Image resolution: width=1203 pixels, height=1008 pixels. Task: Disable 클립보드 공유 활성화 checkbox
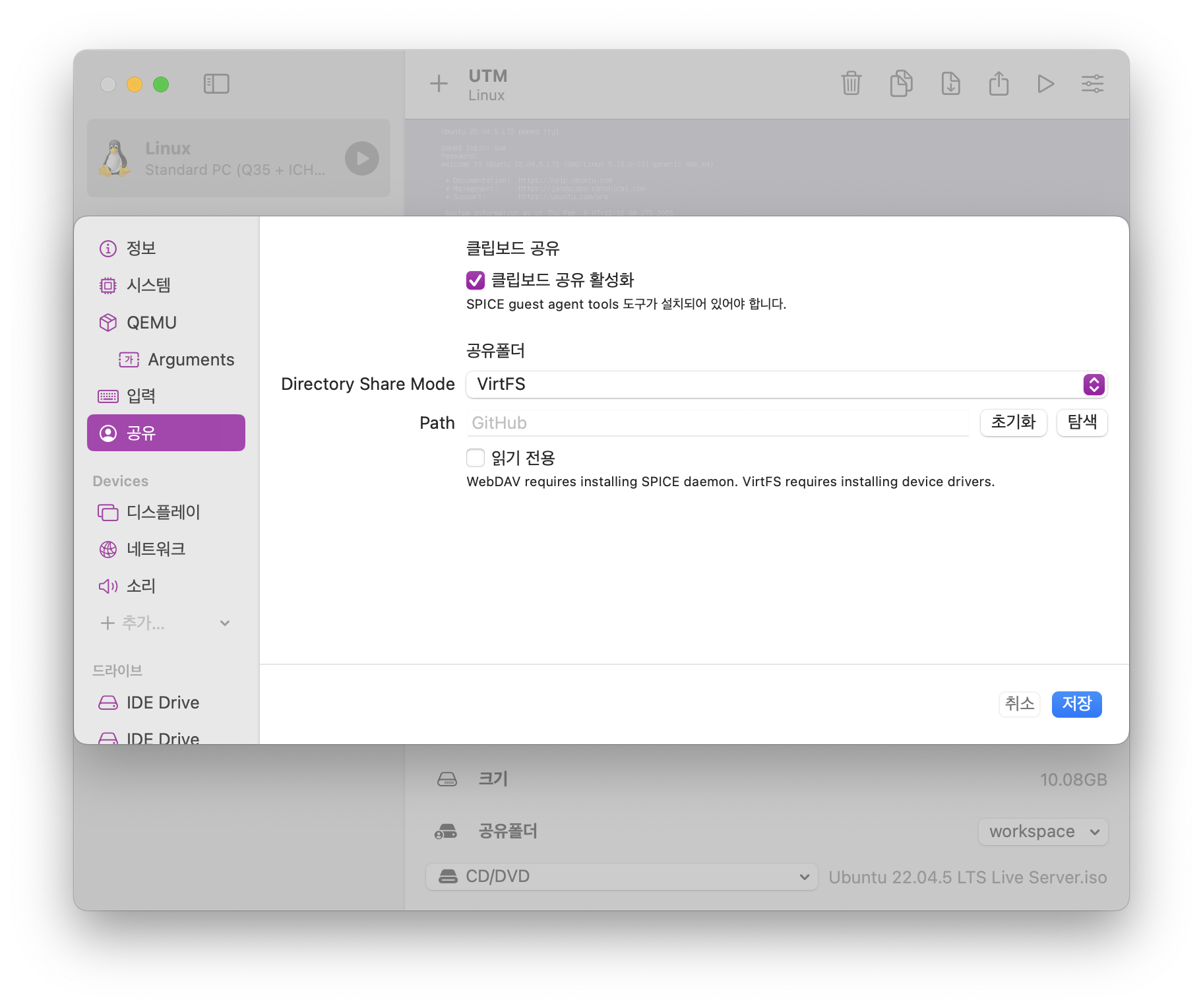[x=476, y=280]
